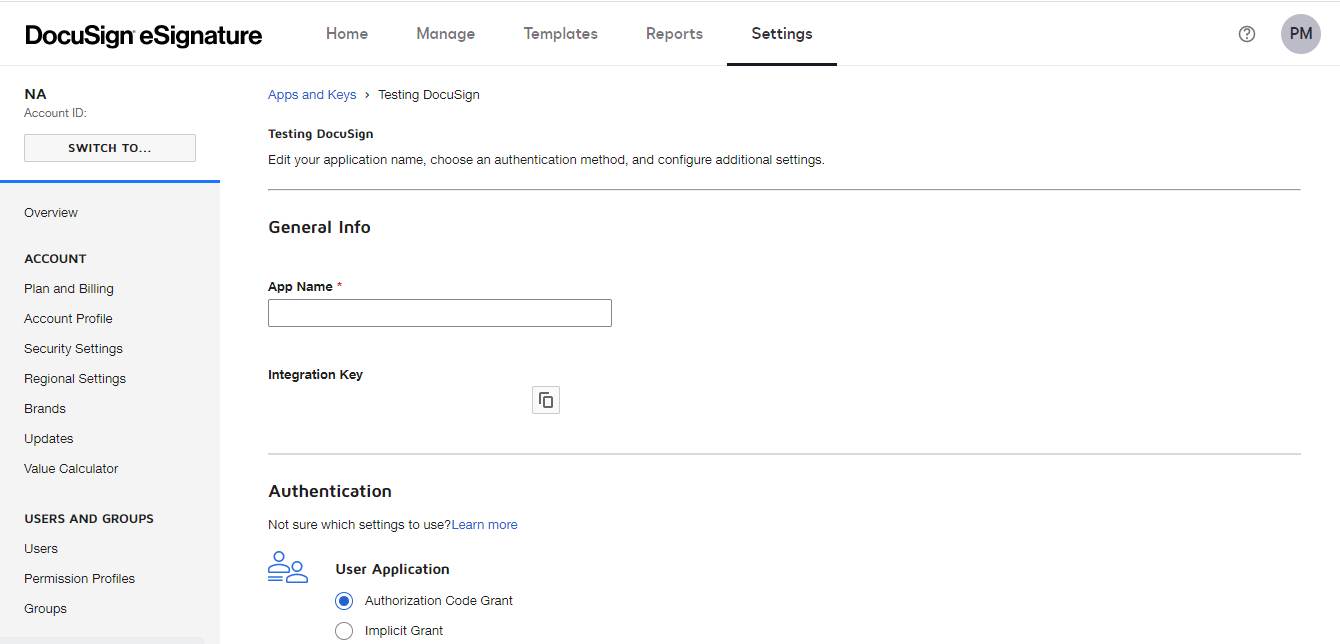Viewport: 1340px width, 644px height.
Task: Open Permission Profiles in sidebar
Action: coord(79,579)
